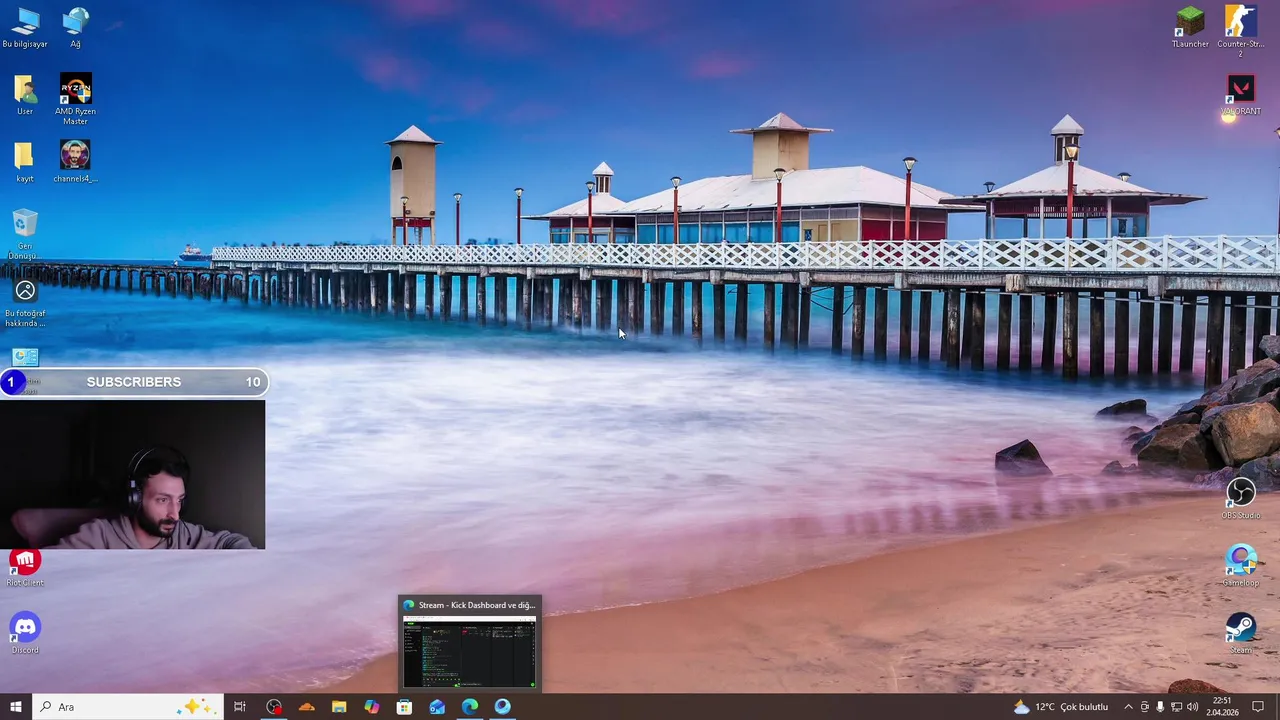
Task: Open the VALORANT desktop shortcut
Action: click(1240, 95)
